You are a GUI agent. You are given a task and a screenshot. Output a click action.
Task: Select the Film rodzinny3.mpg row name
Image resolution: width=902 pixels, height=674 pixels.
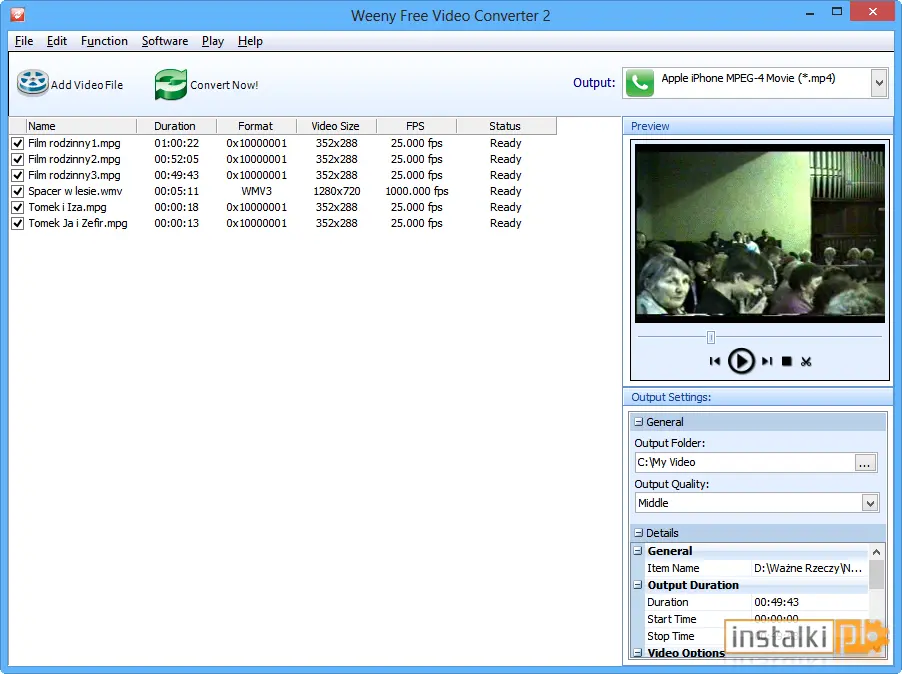[x=74, y=175]
